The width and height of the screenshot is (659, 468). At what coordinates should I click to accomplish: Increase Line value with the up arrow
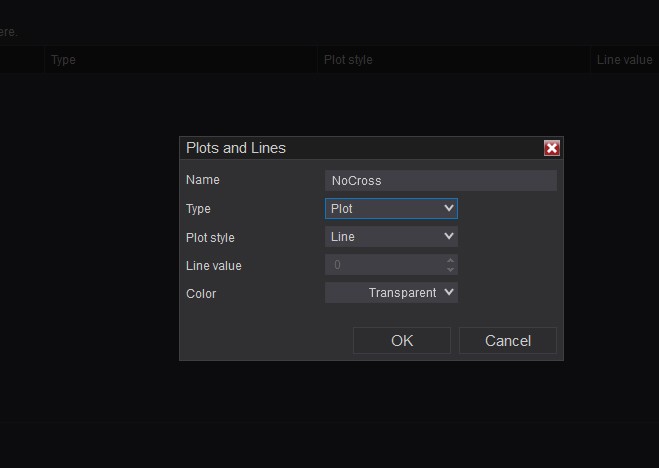[x=451, y=260]
